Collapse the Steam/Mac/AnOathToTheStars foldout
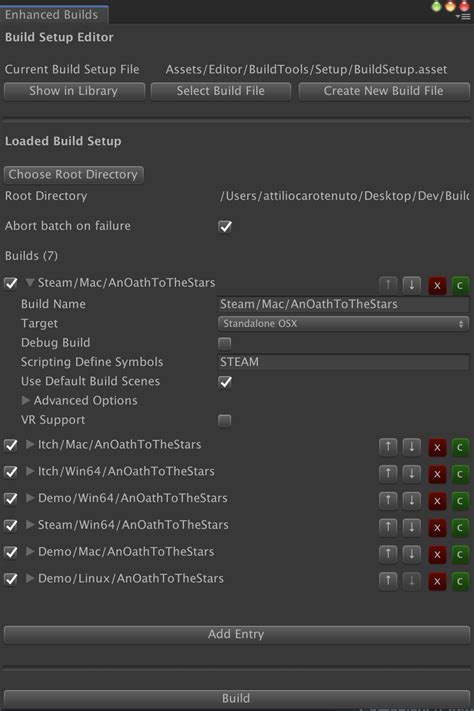Image resolution: width=474 pixels, height=711 pixels. (x=30, y=282)
